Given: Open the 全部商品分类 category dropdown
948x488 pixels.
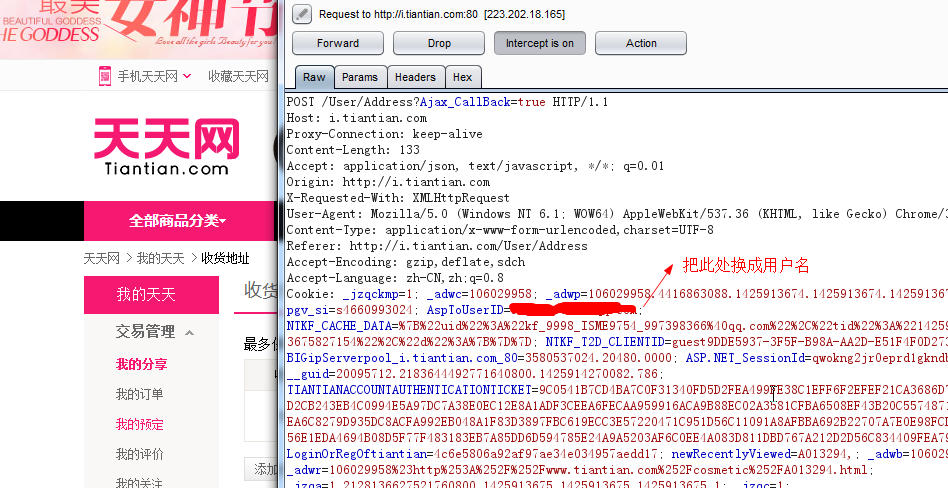Looking at the screenshot, I should point(177,221).
